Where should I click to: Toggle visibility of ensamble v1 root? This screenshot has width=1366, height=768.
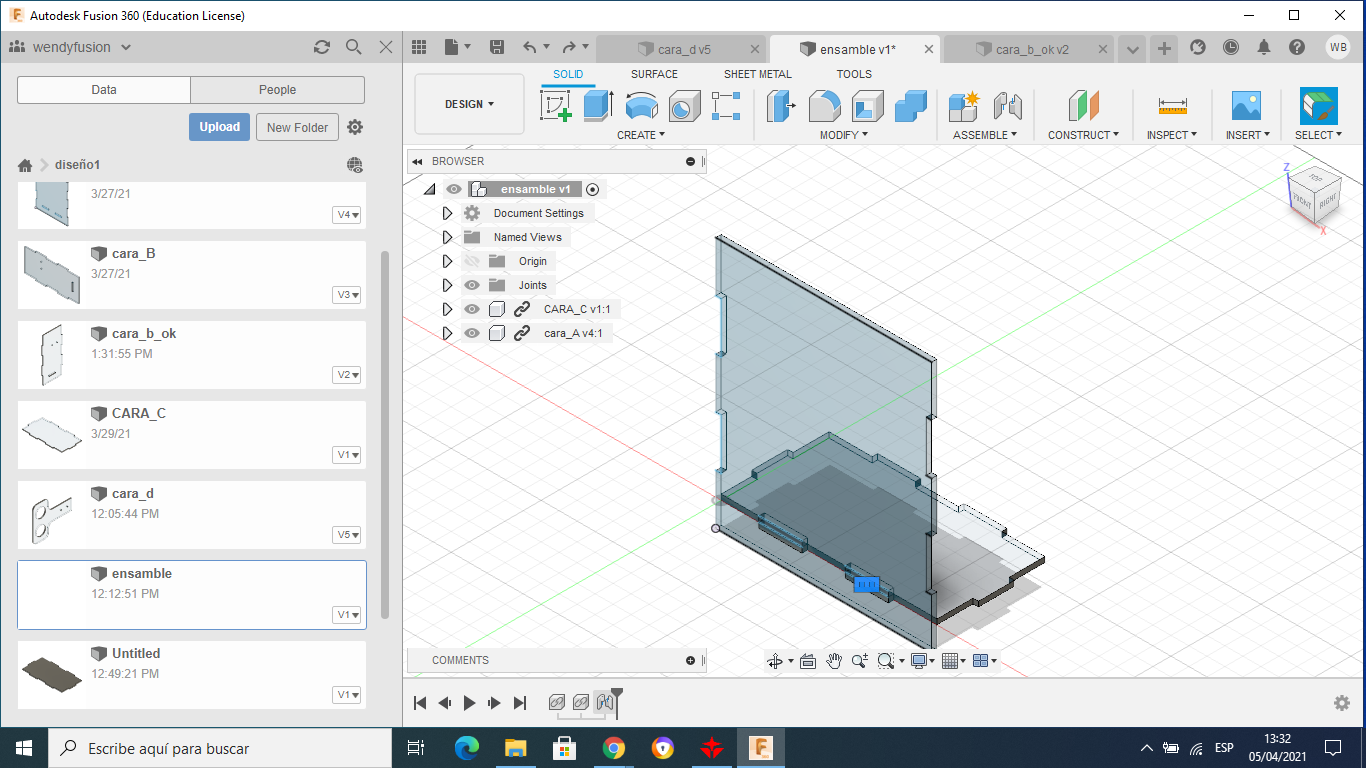(454, 189)
